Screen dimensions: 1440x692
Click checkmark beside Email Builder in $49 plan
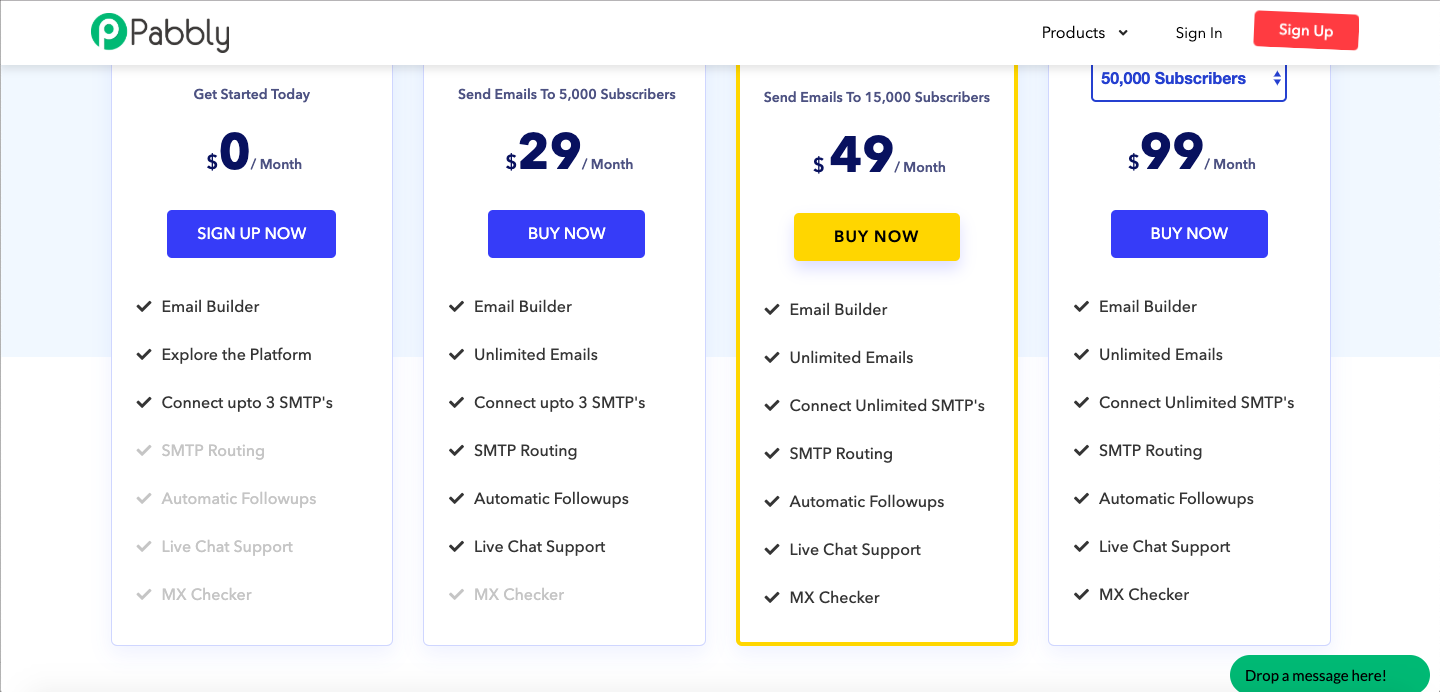(772, 309)
